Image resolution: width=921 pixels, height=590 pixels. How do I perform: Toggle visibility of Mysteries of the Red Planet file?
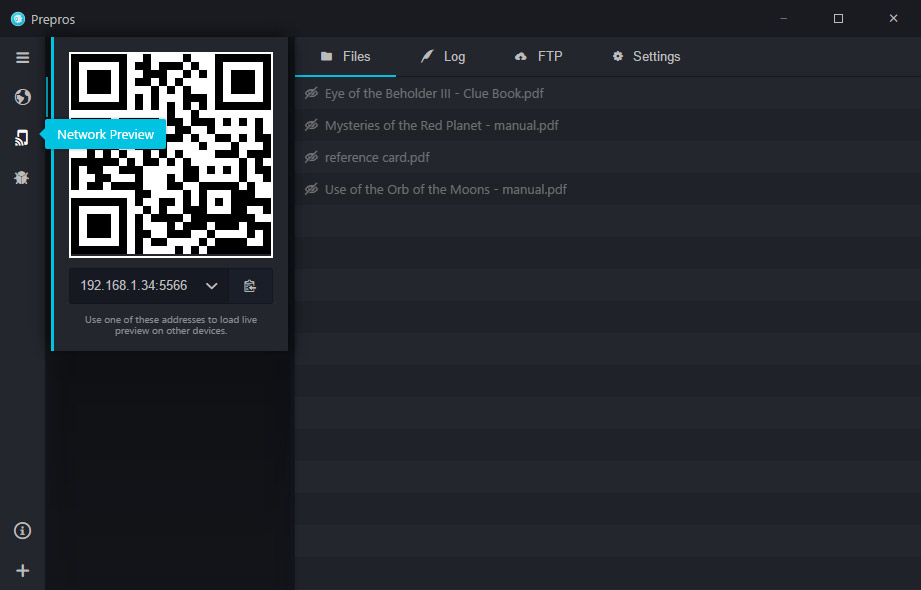311,125
